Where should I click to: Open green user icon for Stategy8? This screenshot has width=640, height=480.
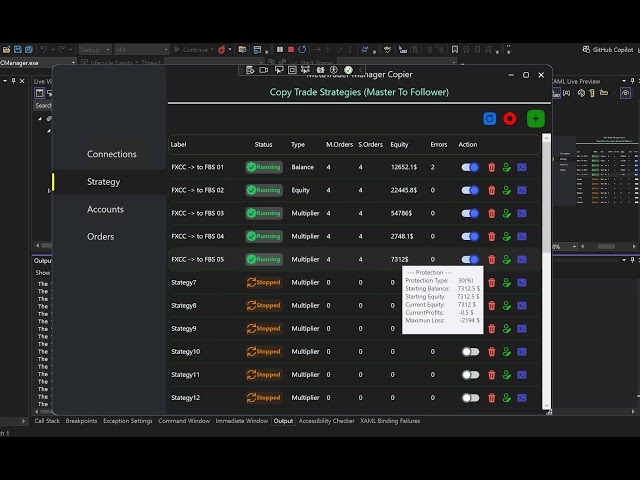507,306
